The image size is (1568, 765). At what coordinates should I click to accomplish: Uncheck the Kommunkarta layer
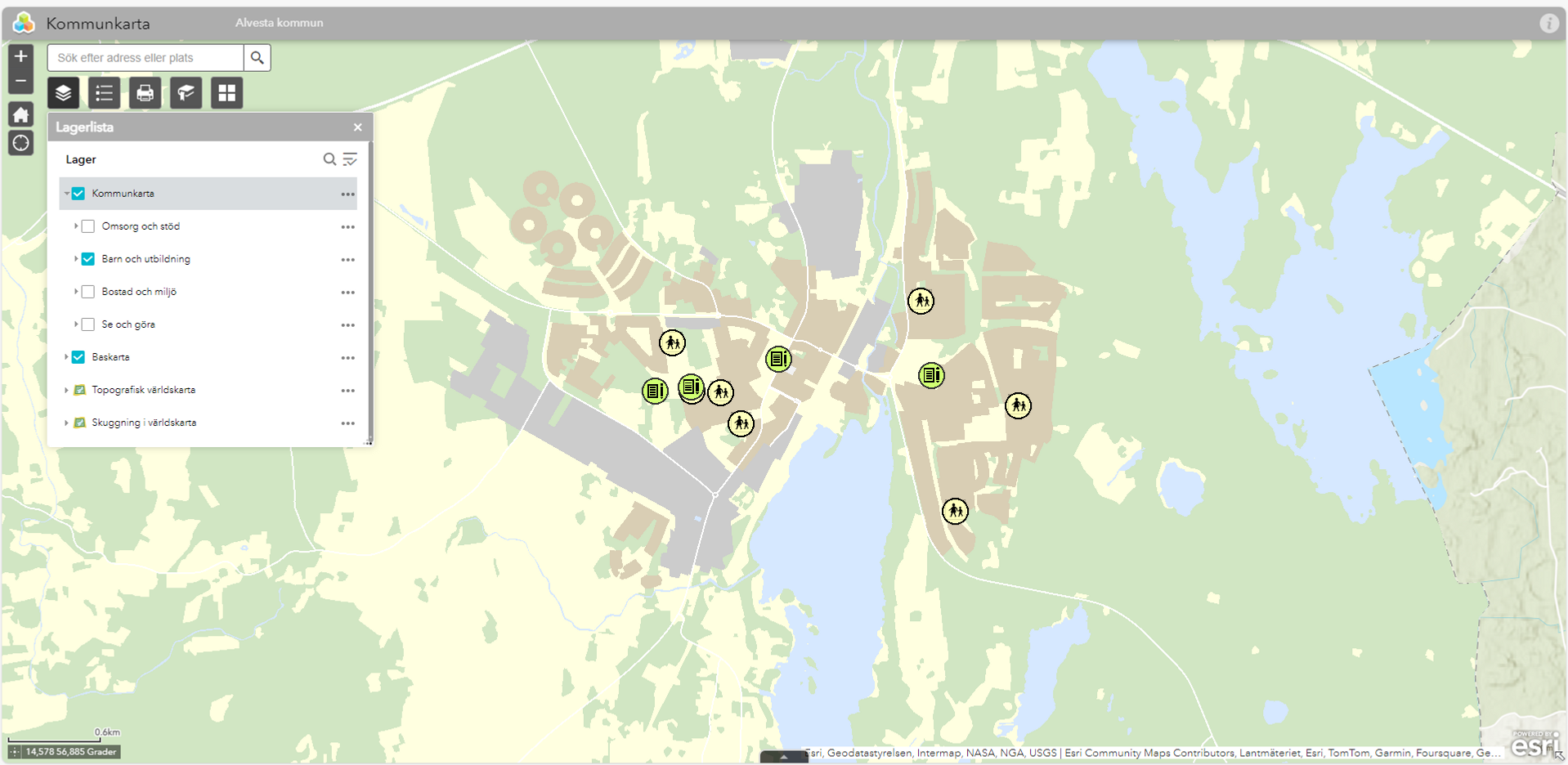click(x=77, y=193)
